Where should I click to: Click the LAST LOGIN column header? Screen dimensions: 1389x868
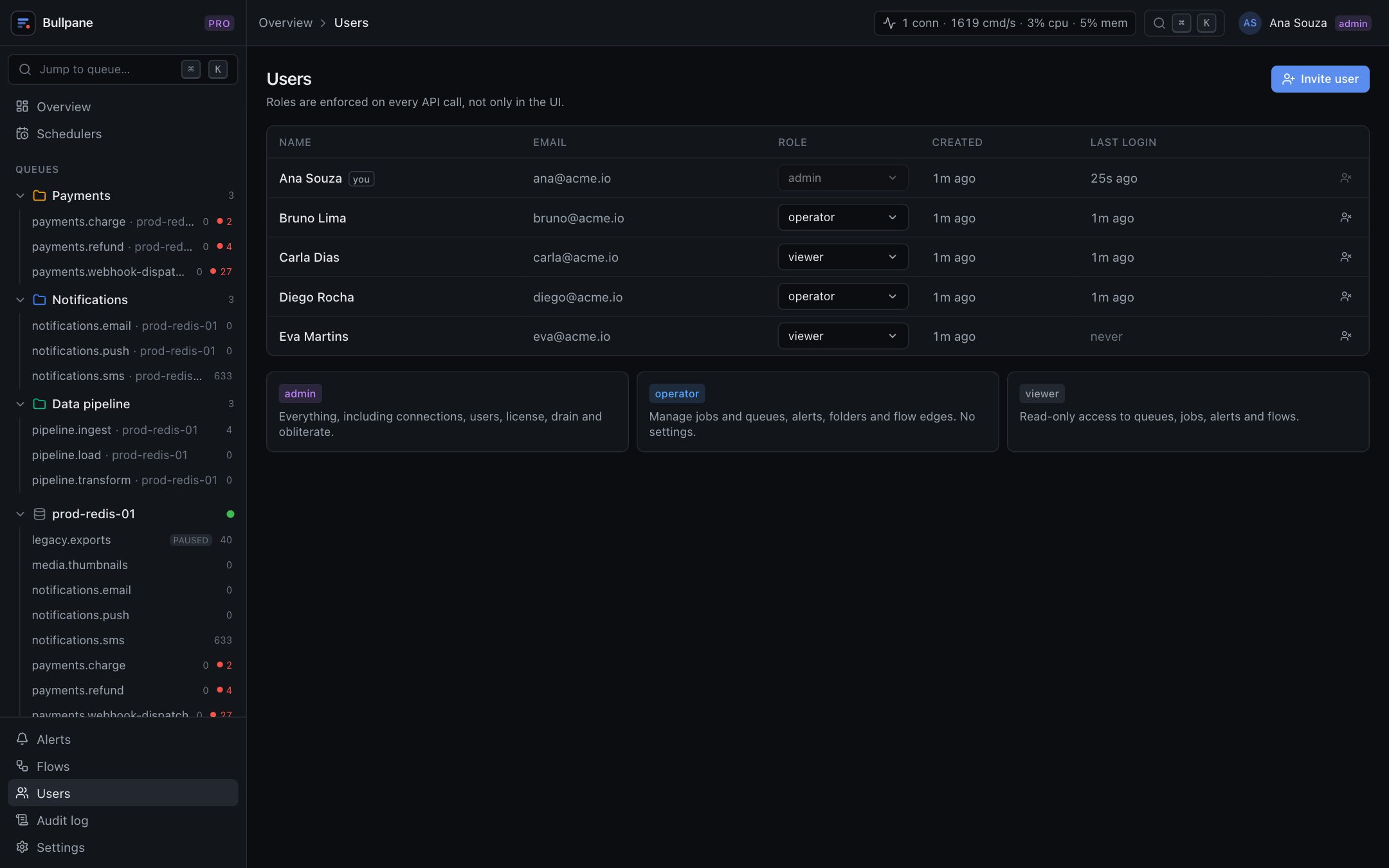click(1123, 142)
